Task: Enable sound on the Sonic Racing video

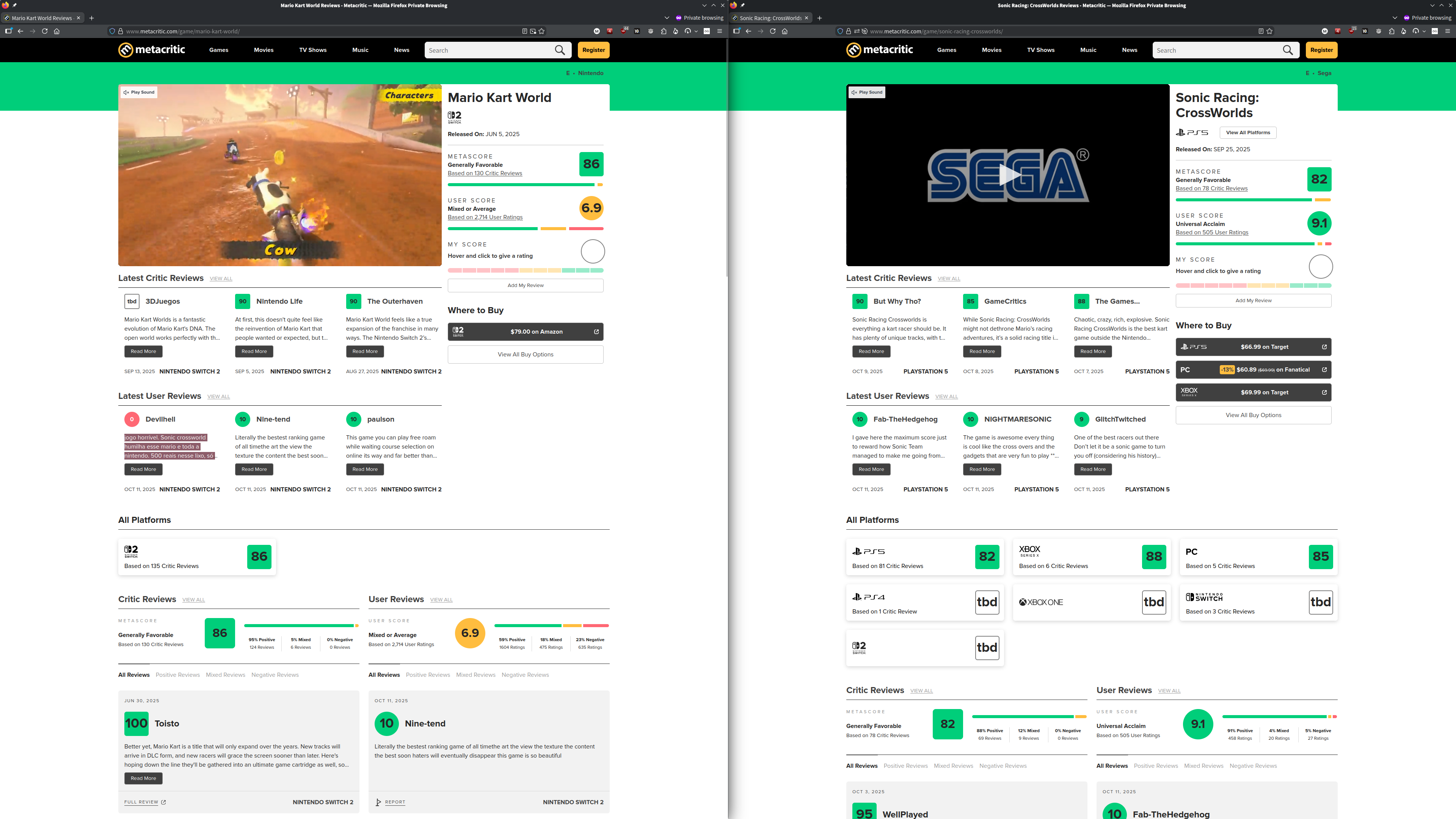Action: click(867, 92)
